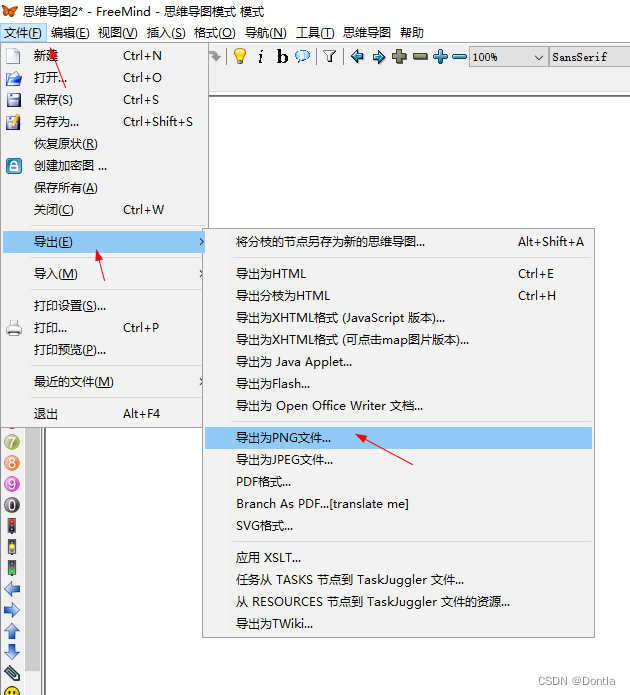Choose 保存所有(A) menu entry
This screenshot has height=695, width=630.
(104, 188)
